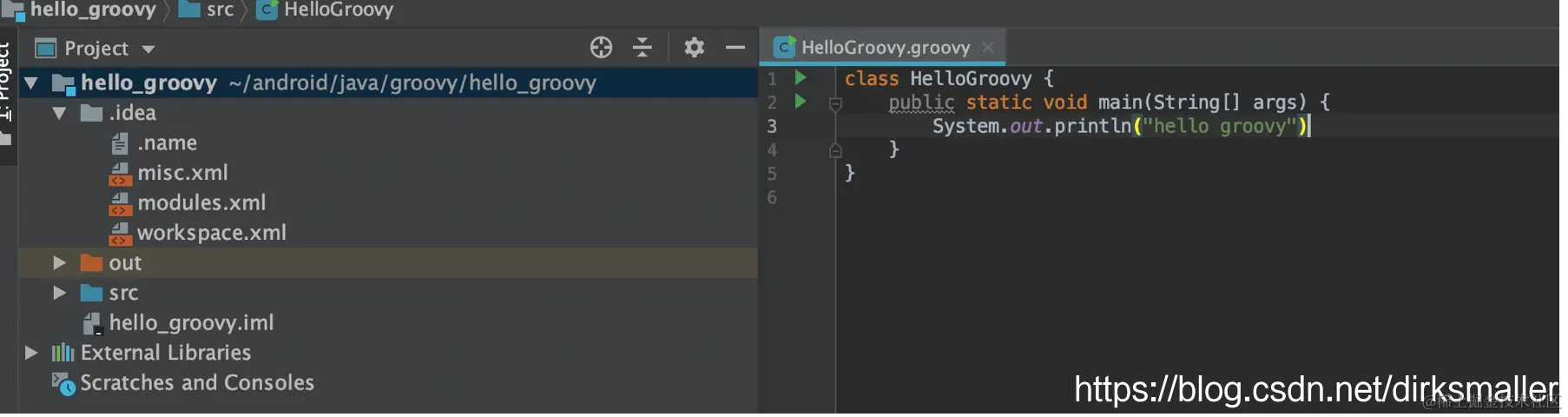Click the println call in code

1093,126
